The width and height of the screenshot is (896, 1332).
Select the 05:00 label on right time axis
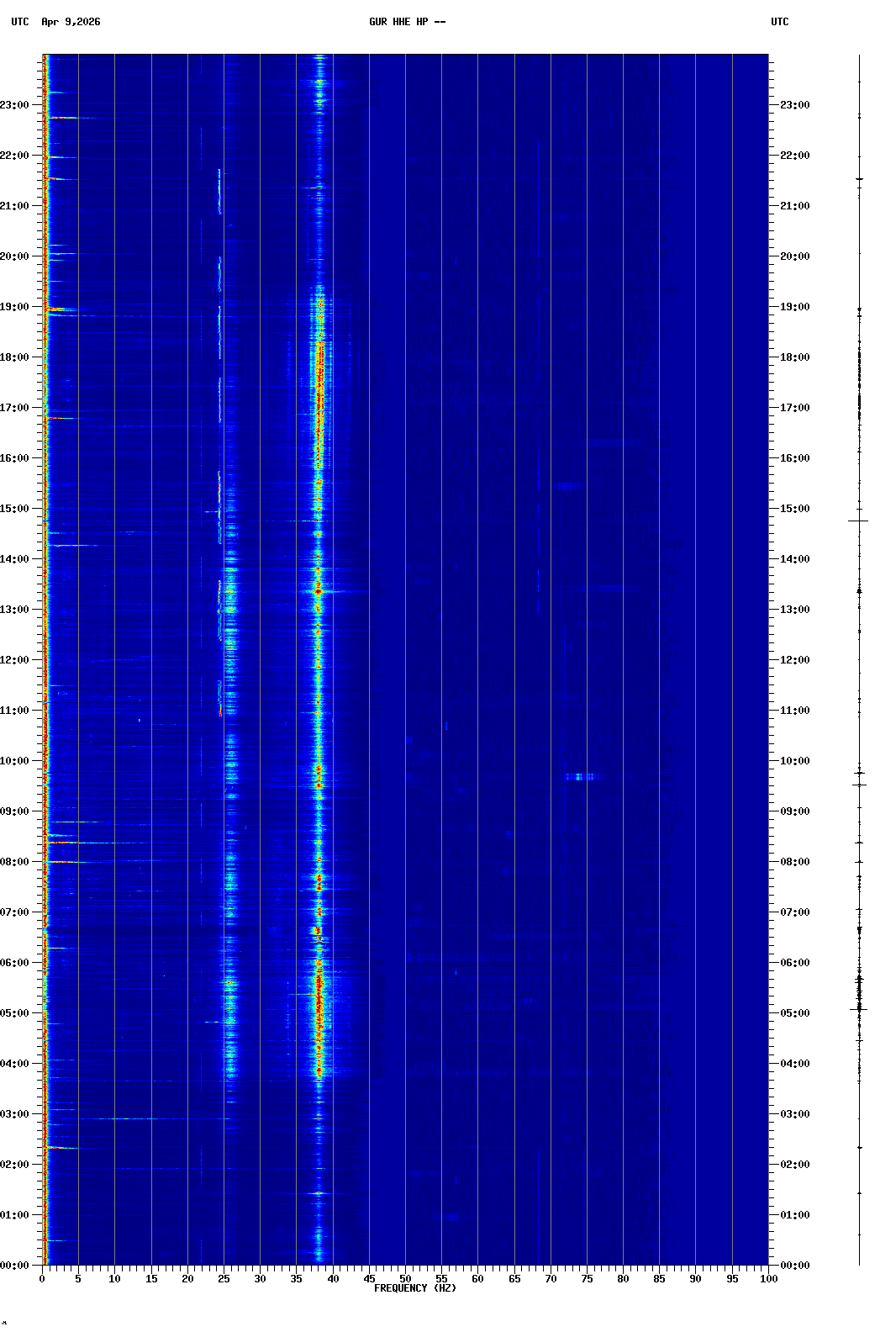coord(794,1013)
